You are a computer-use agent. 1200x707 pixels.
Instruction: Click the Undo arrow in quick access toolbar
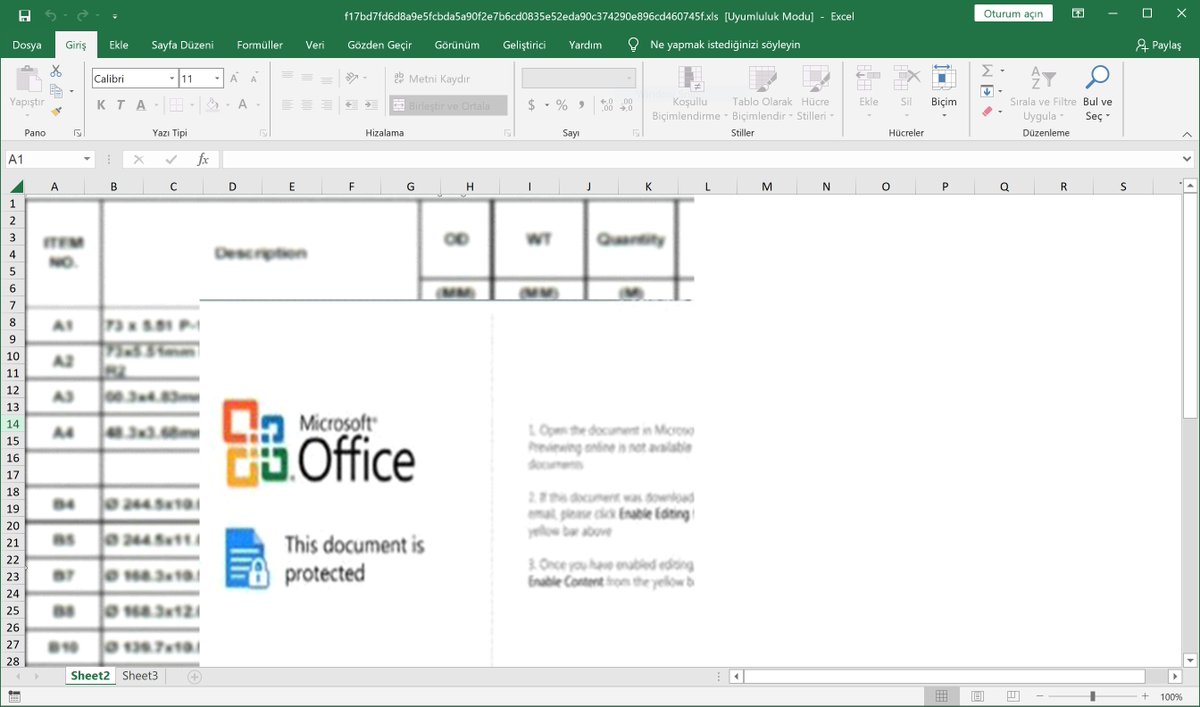click(50, 15)
